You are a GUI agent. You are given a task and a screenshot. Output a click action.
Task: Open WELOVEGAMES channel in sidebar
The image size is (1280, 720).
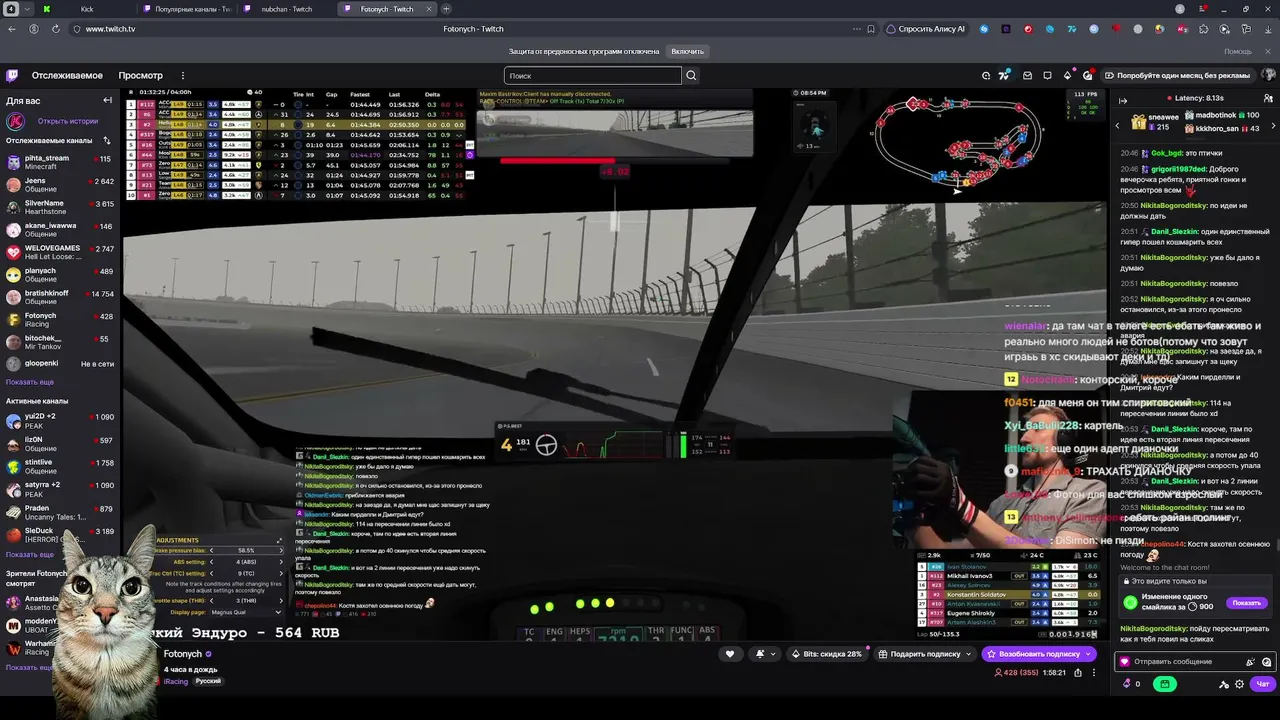pos(60,252)
